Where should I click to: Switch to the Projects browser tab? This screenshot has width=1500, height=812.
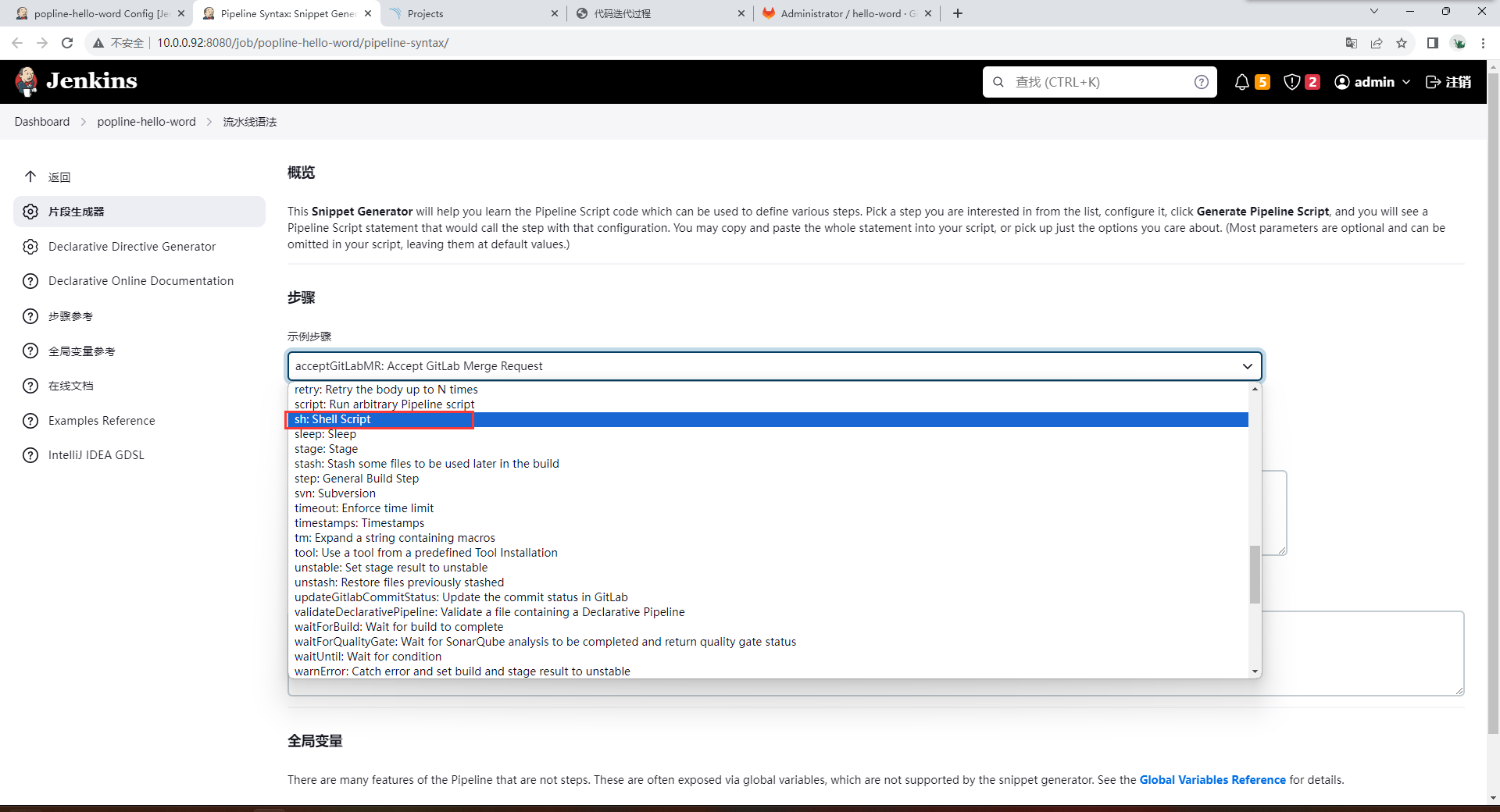pos(473,13)
